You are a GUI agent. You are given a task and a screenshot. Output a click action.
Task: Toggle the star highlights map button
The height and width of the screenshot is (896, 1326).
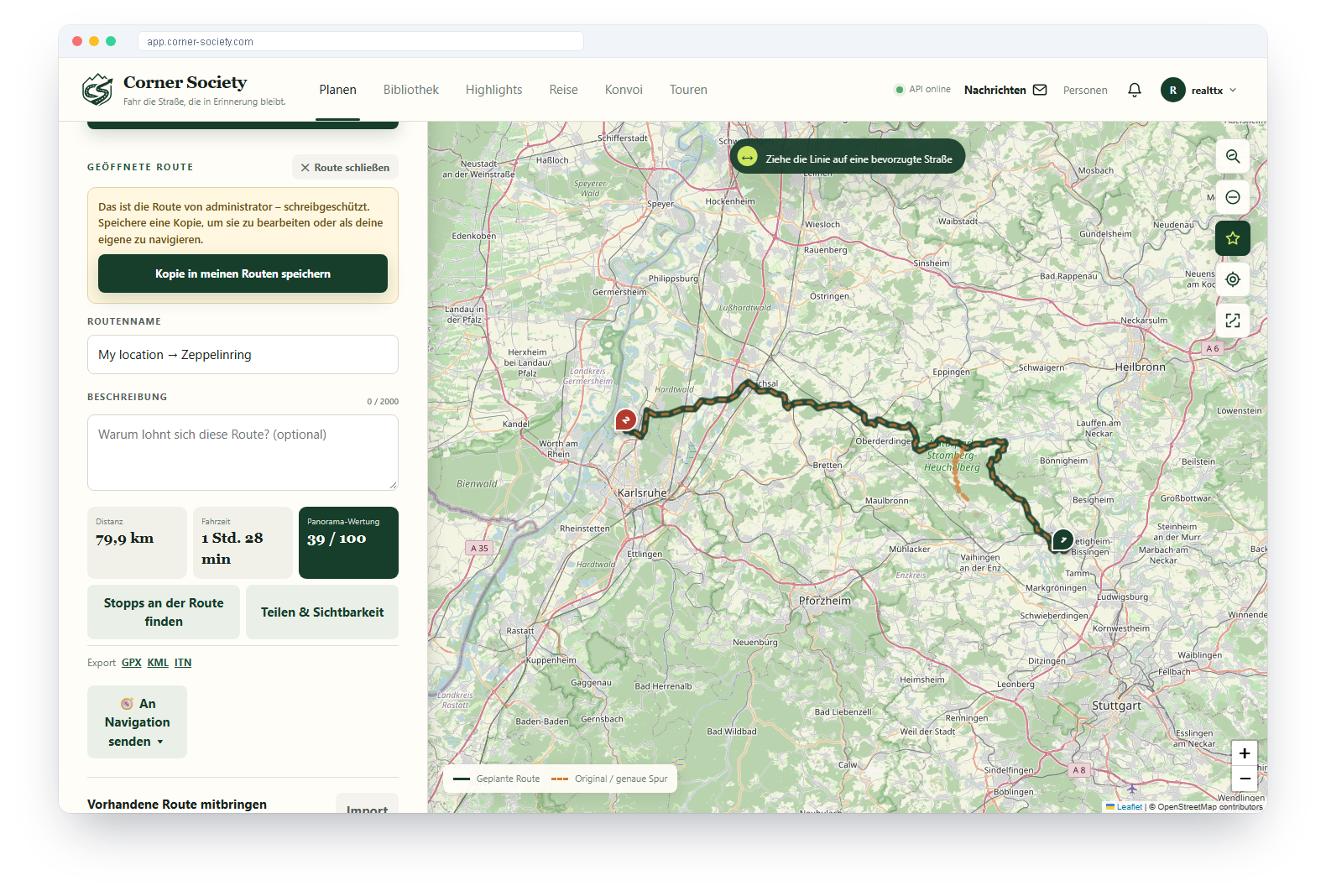click(1233, 238)
